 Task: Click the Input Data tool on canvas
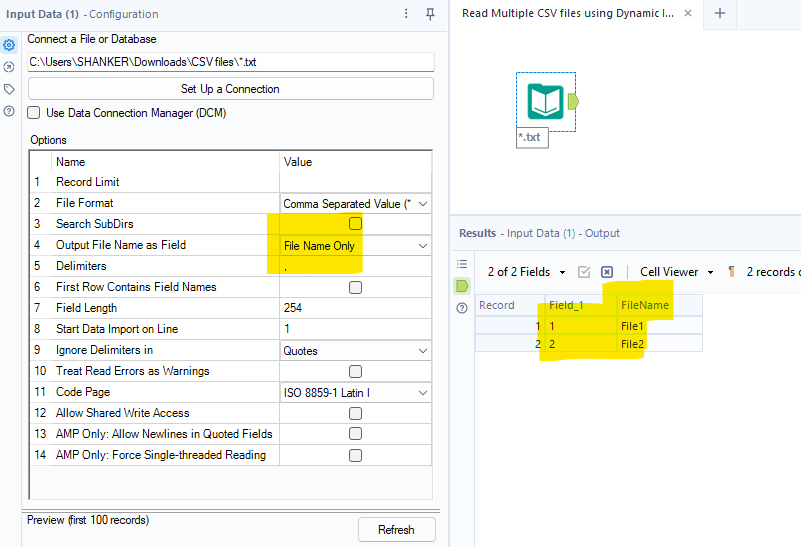pos(546,101)
